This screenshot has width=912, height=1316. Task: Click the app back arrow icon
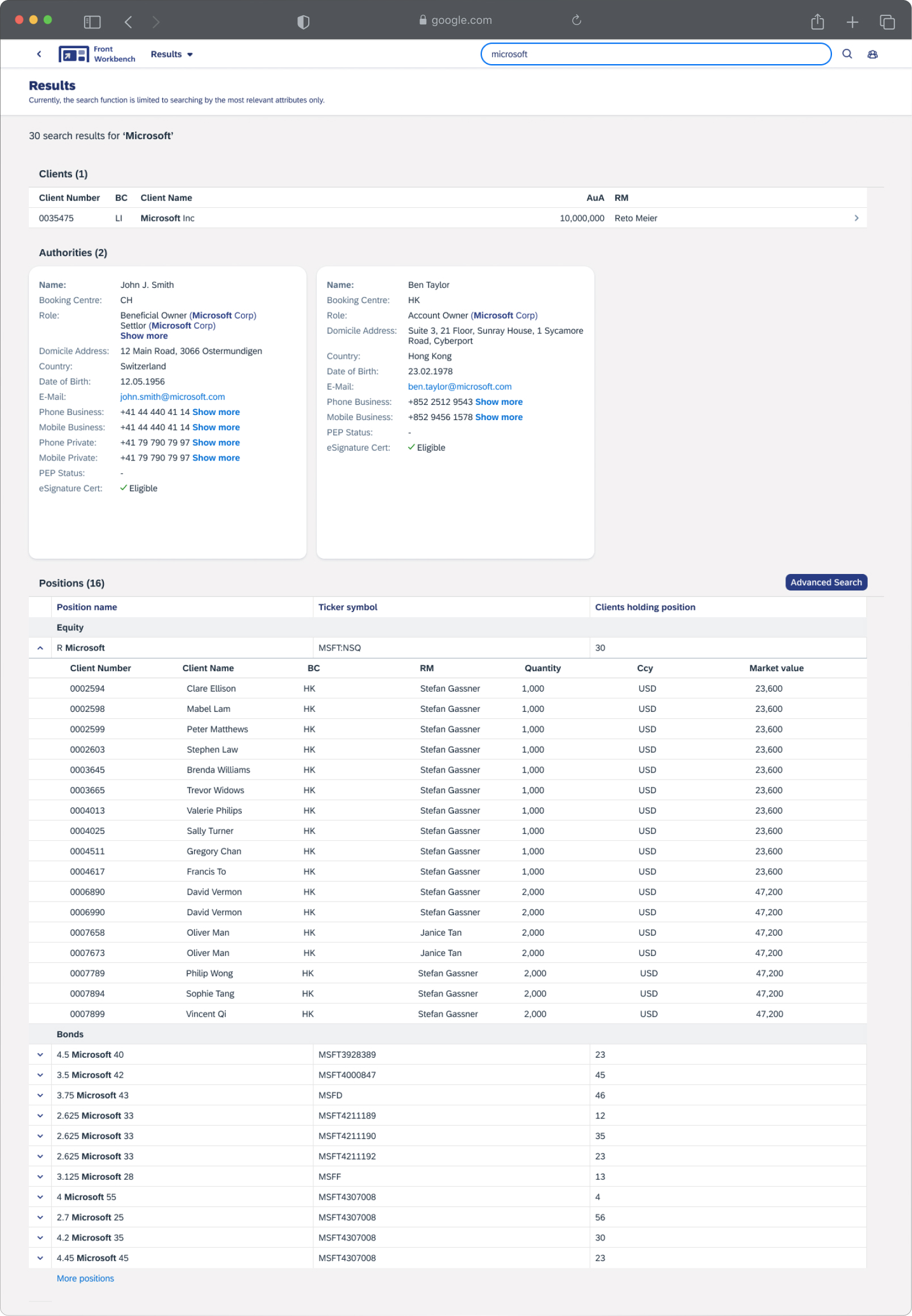tap(39, 55)
